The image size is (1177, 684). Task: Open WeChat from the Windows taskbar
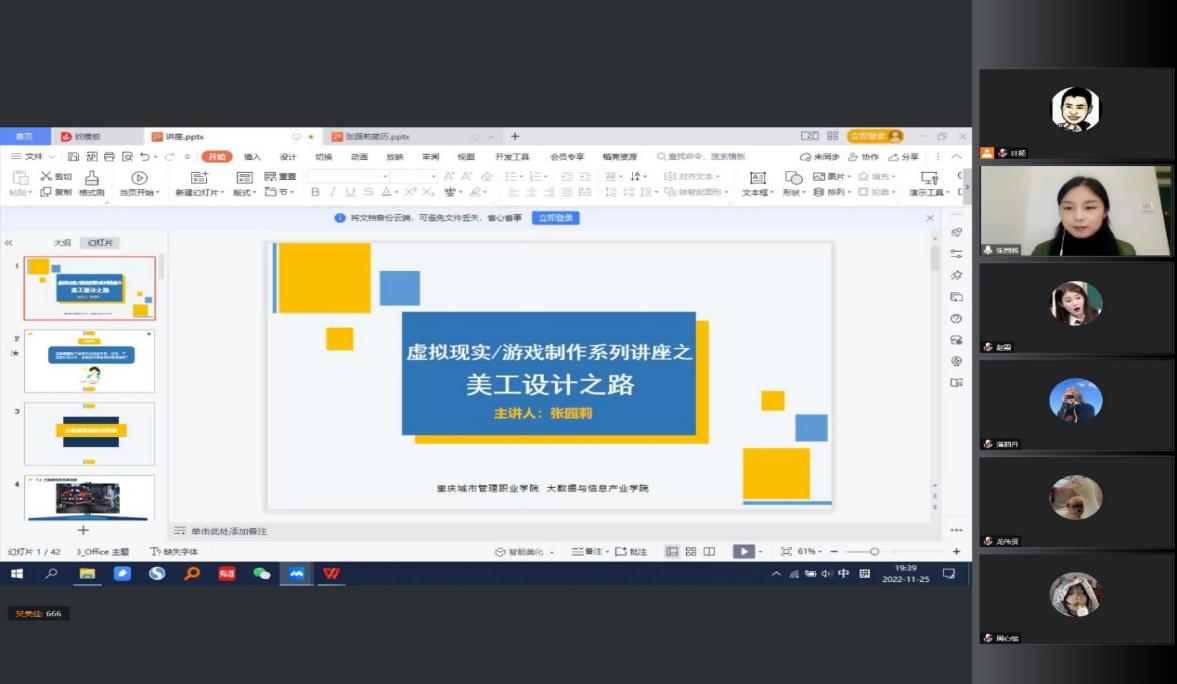coord(262,574)
